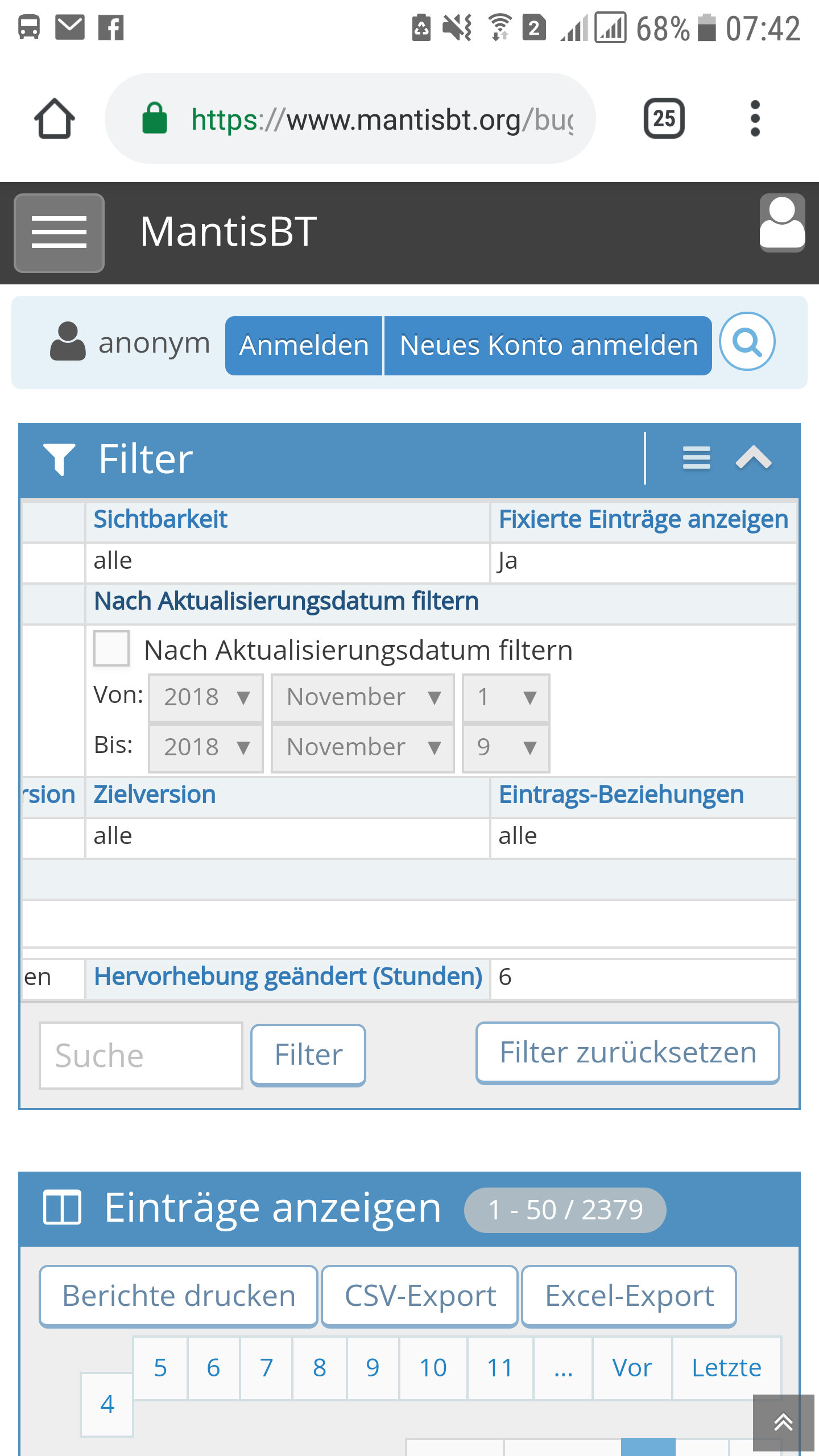Go to page 10 in pagination
This screenshot has height=1456, width=819.
(x=433, y=1368)
